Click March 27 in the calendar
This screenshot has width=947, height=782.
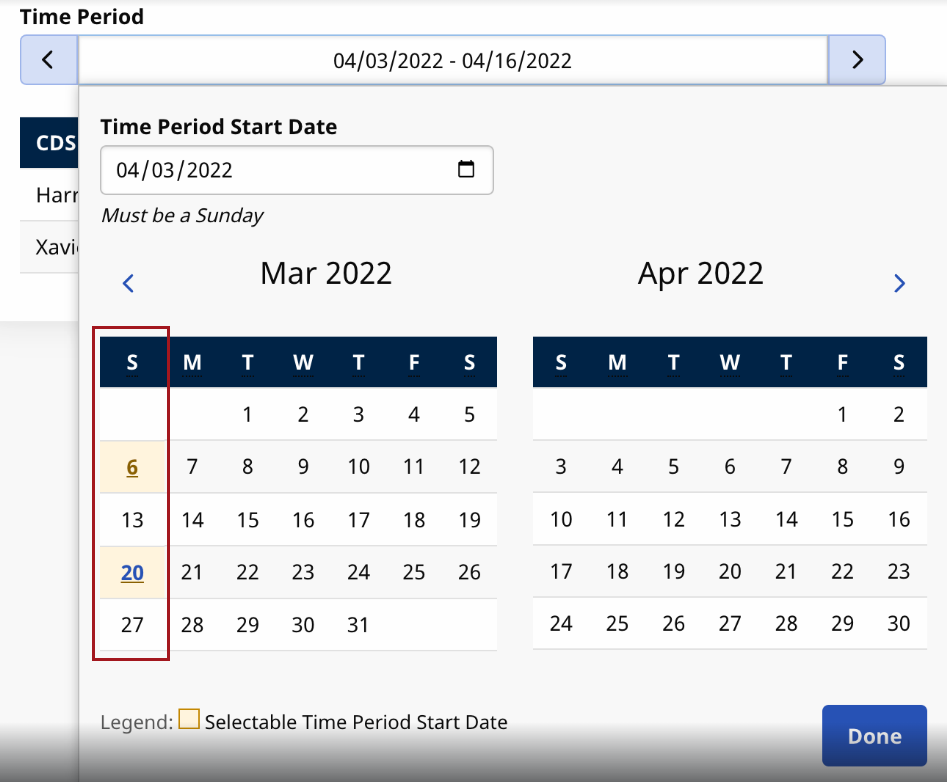(x=132, y=626)
